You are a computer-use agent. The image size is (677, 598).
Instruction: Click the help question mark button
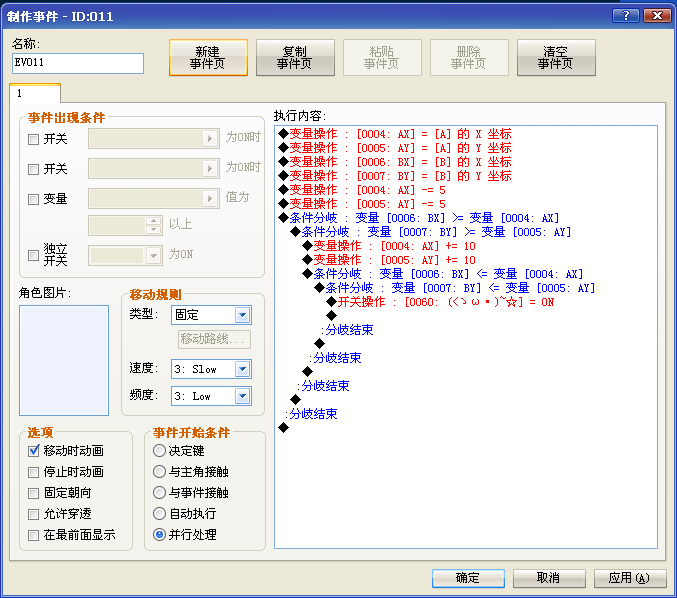(x=626, y=16)
